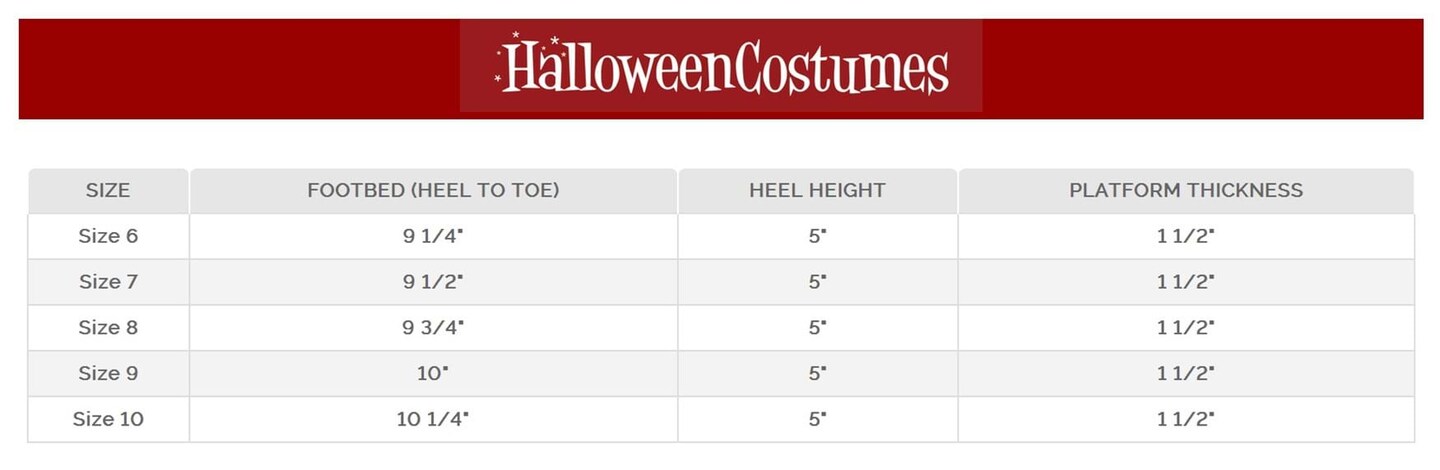Viewport: 1440px width, 470px height.
Task: Click the 10 1/4" footbed value
Action: [x=433, y=419]
